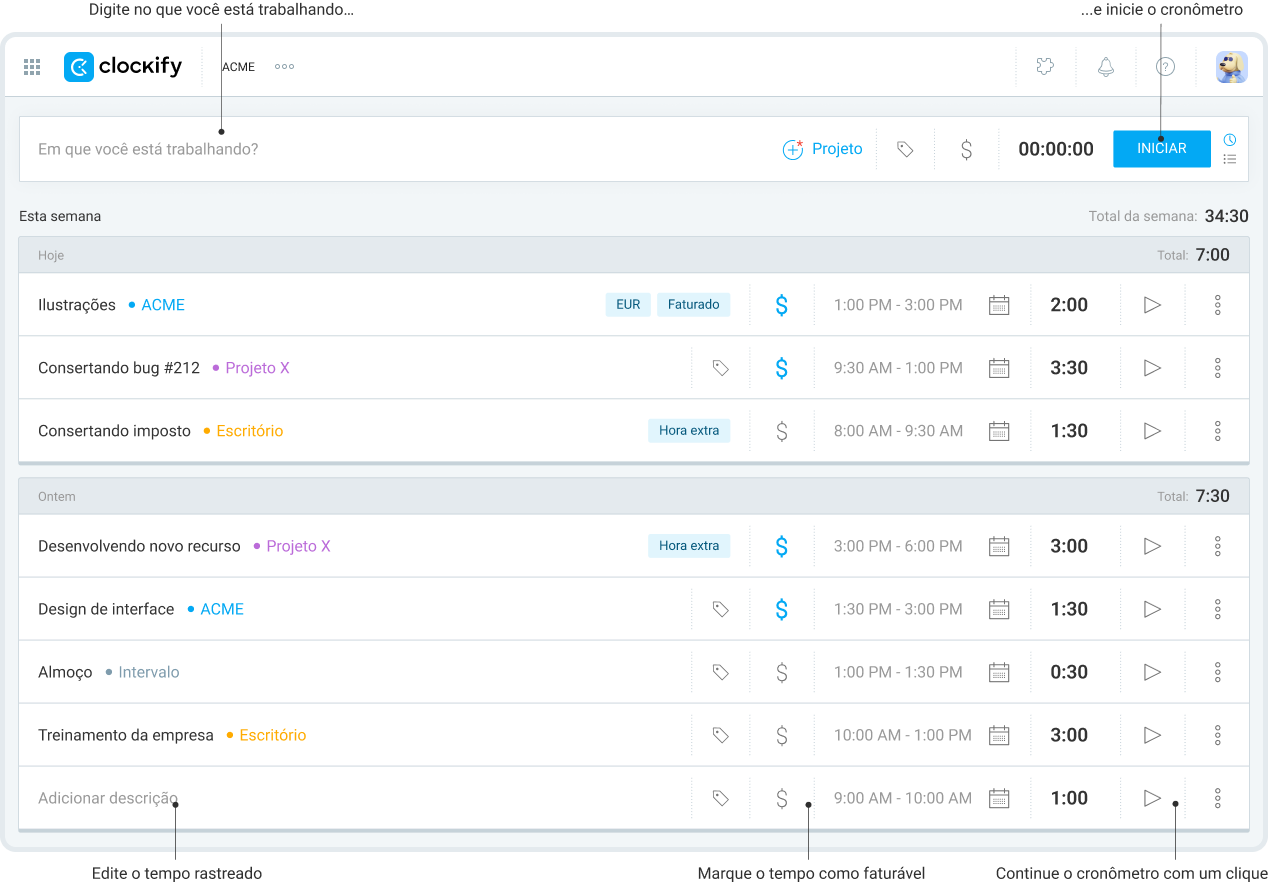The height and width of the screenshot is (884, 1282).
Task: Enable billable on Consertando imposto entry
Action: (781, 430)
